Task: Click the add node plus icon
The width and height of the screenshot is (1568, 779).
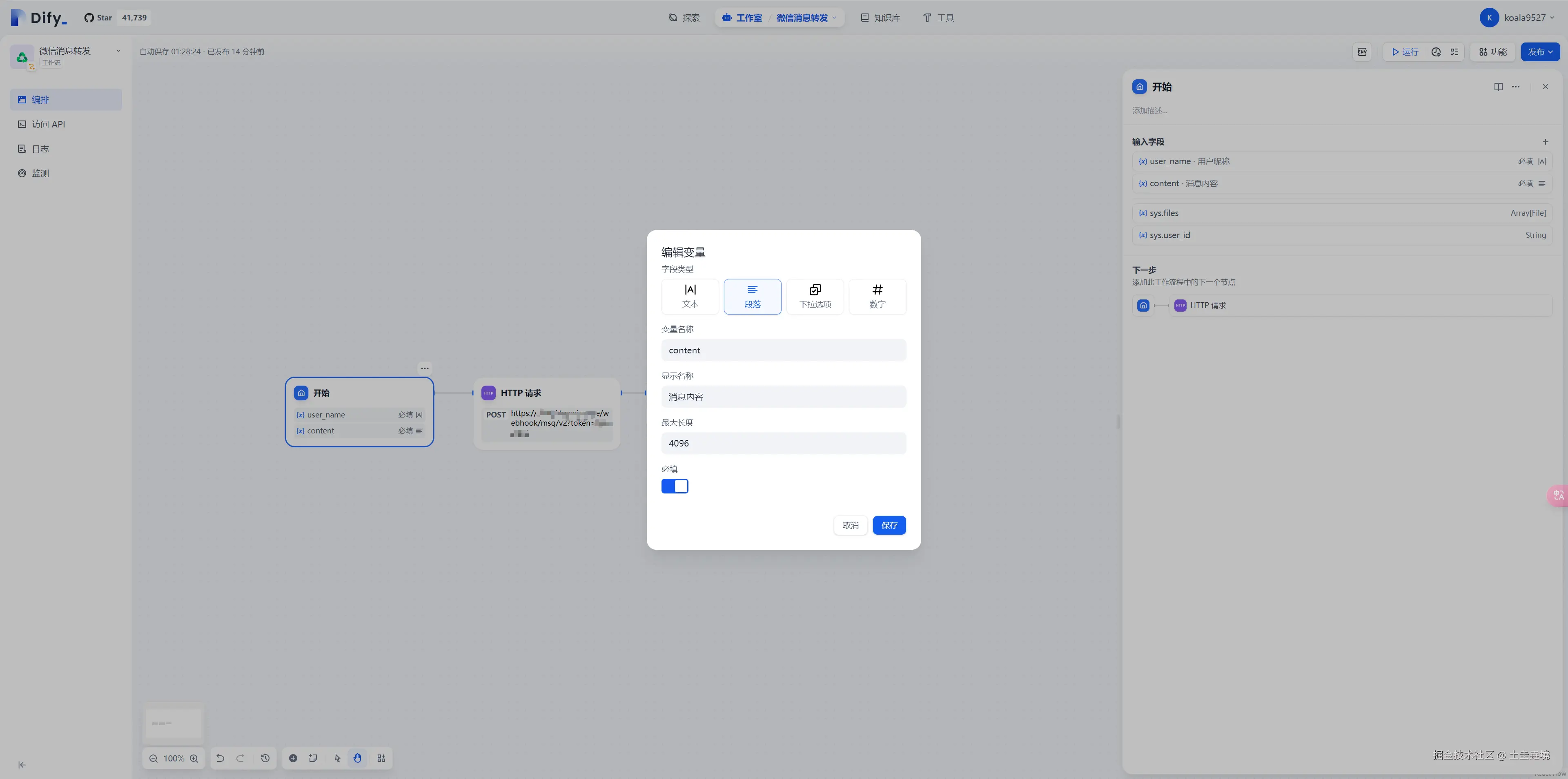Action: [293, 758]
